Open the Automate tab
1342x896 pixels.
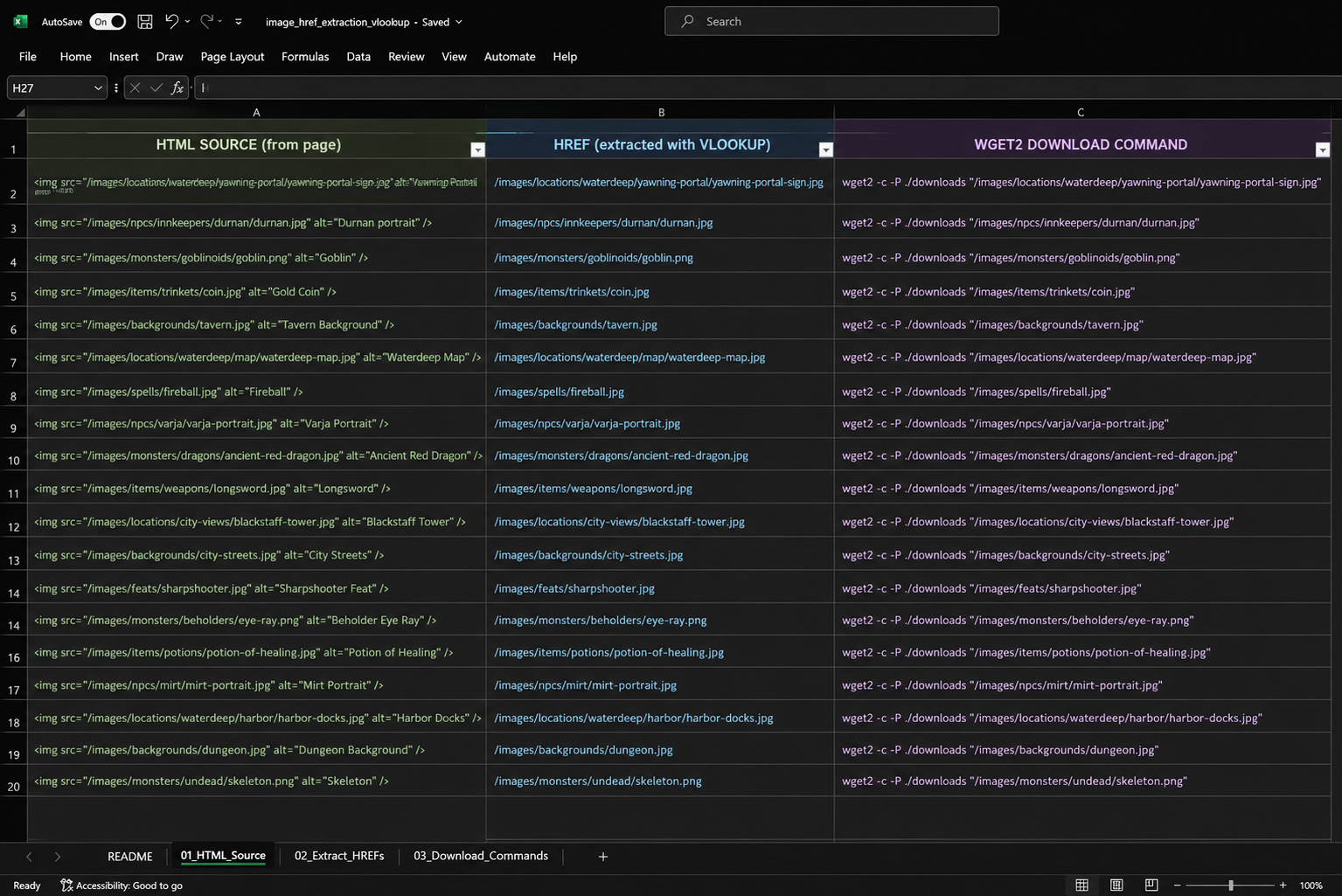pyautogui.click(x=510, y=56)
